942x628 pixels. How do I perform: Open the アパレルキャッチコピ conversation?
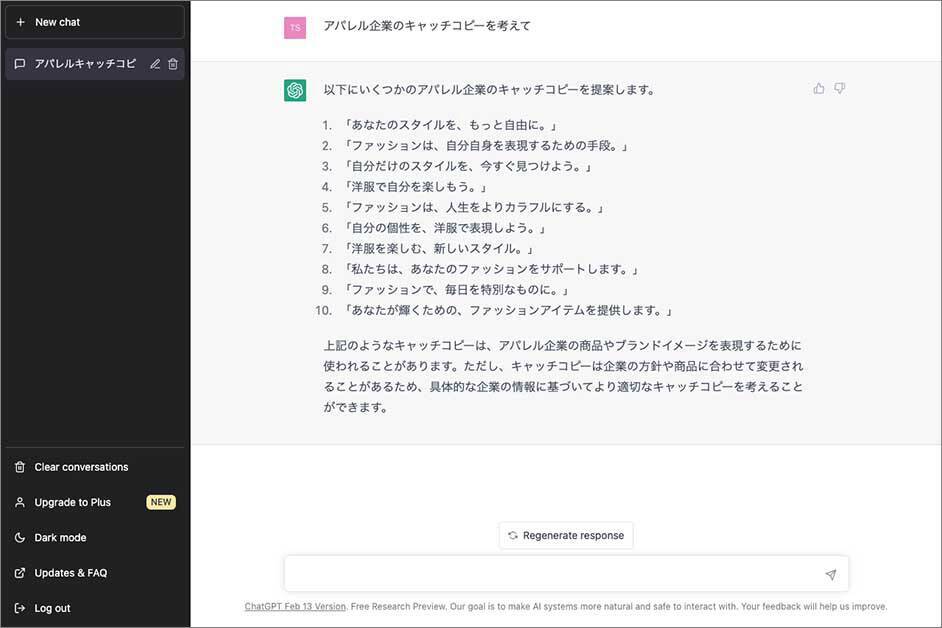pos(84,64)
